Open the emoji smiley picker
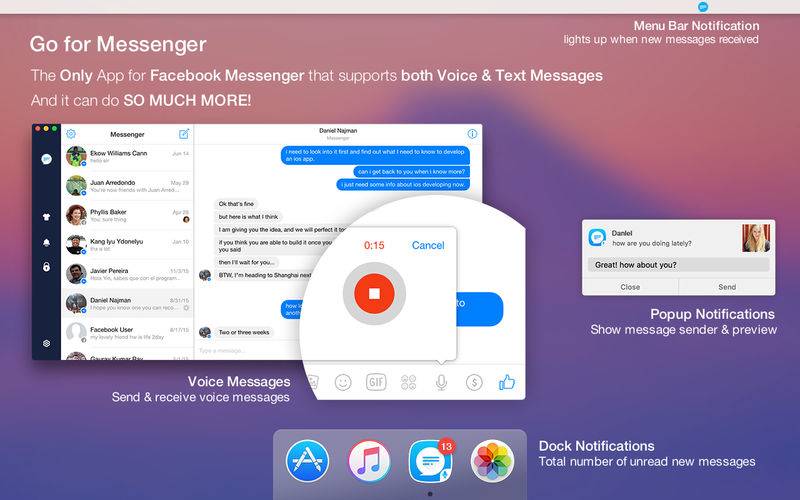 click(x=343, y=382)
